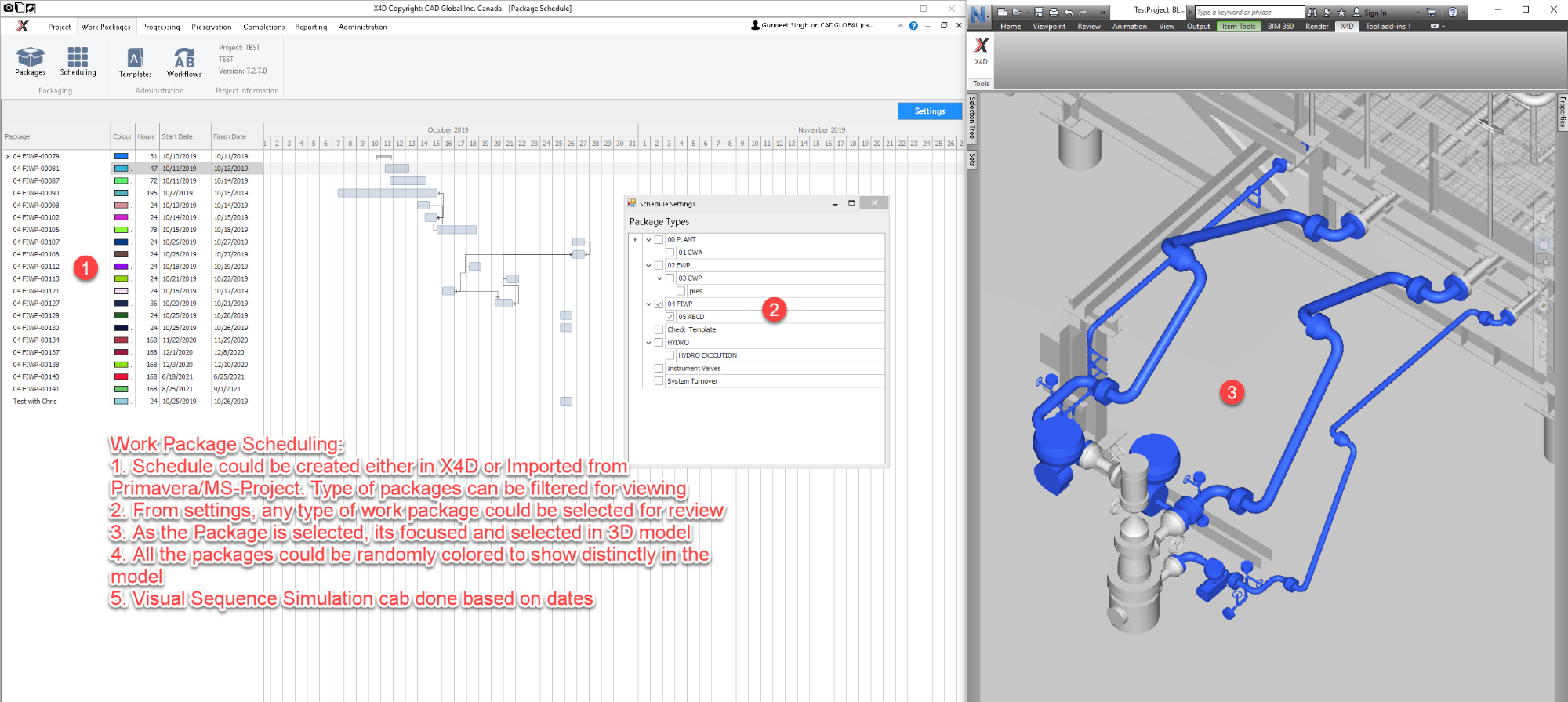The height and width of the screenshot is (702, 1568).
Task: Click the Item Tools contextual tab
Action: pos(1239,26)
